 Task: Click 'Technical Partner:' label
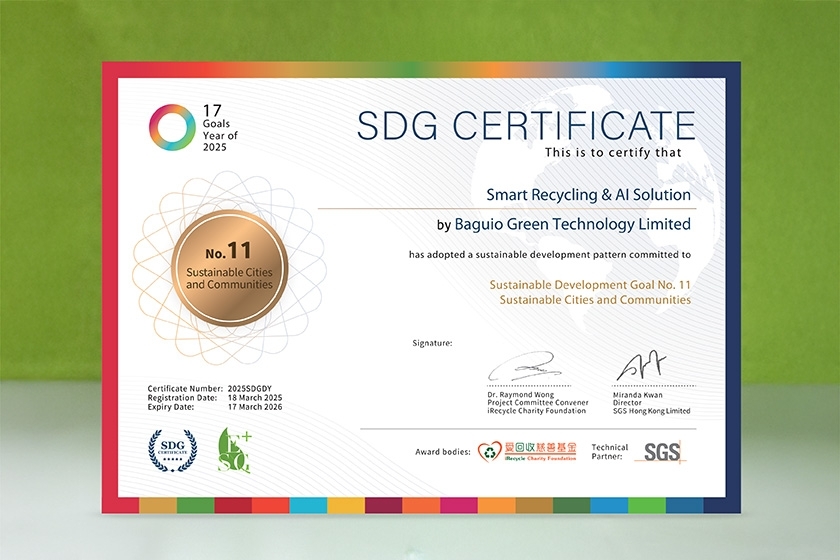tap(609, 452)
